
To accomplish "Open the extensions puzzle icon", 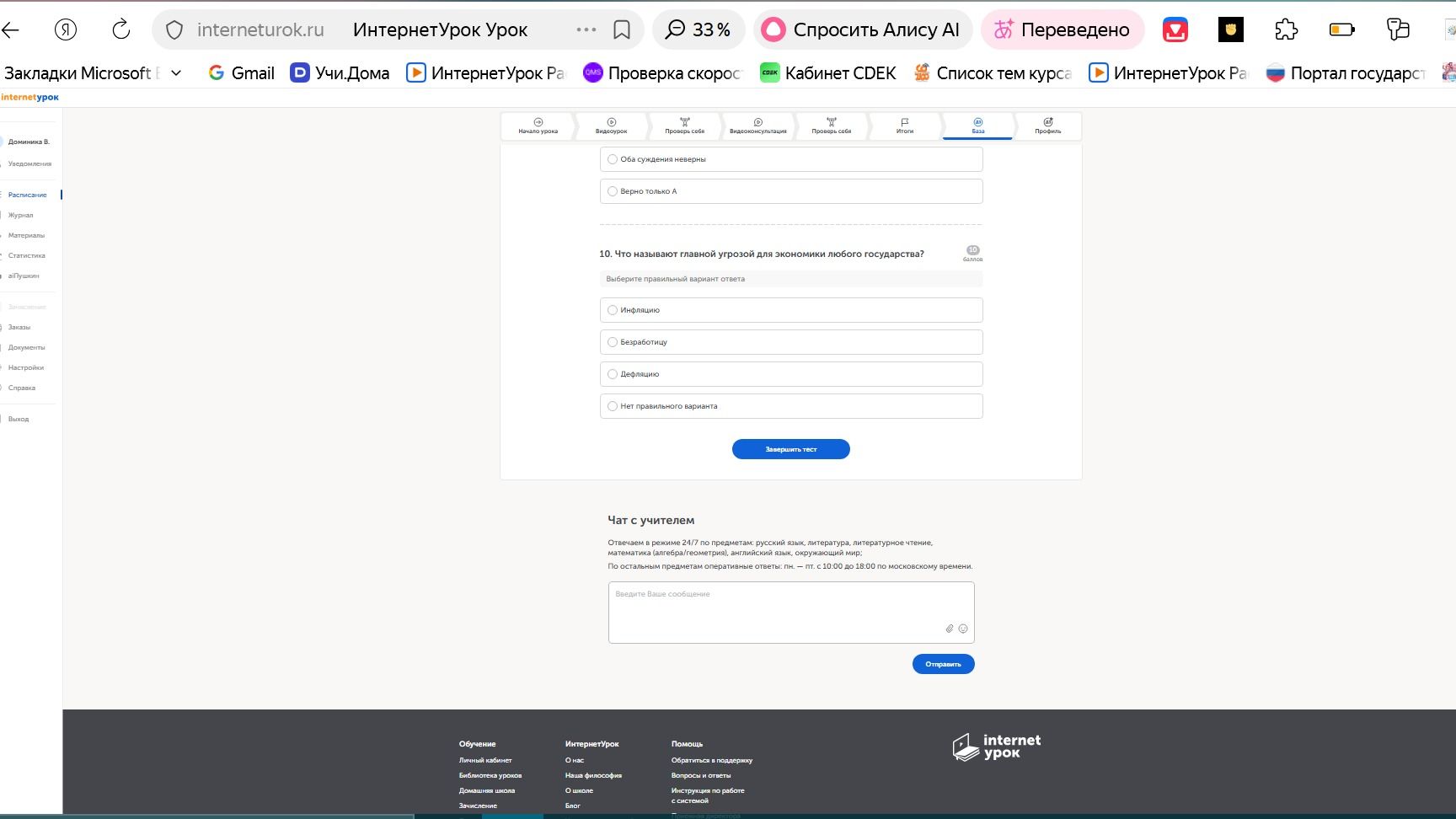I will tap(1287, 30).
